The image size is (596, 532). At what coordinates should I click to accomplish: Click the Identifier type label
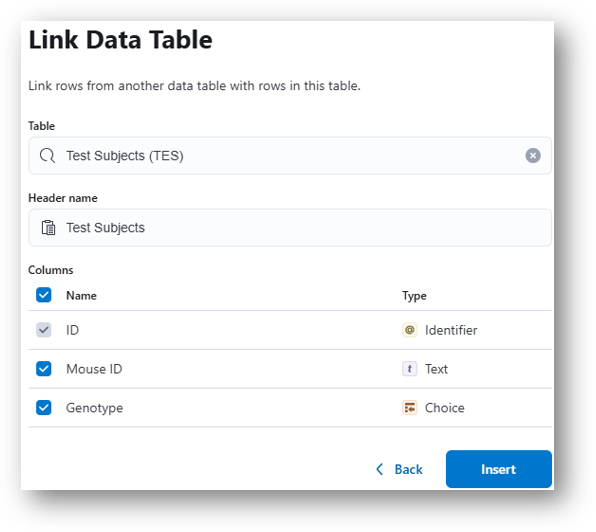(451, 330)
